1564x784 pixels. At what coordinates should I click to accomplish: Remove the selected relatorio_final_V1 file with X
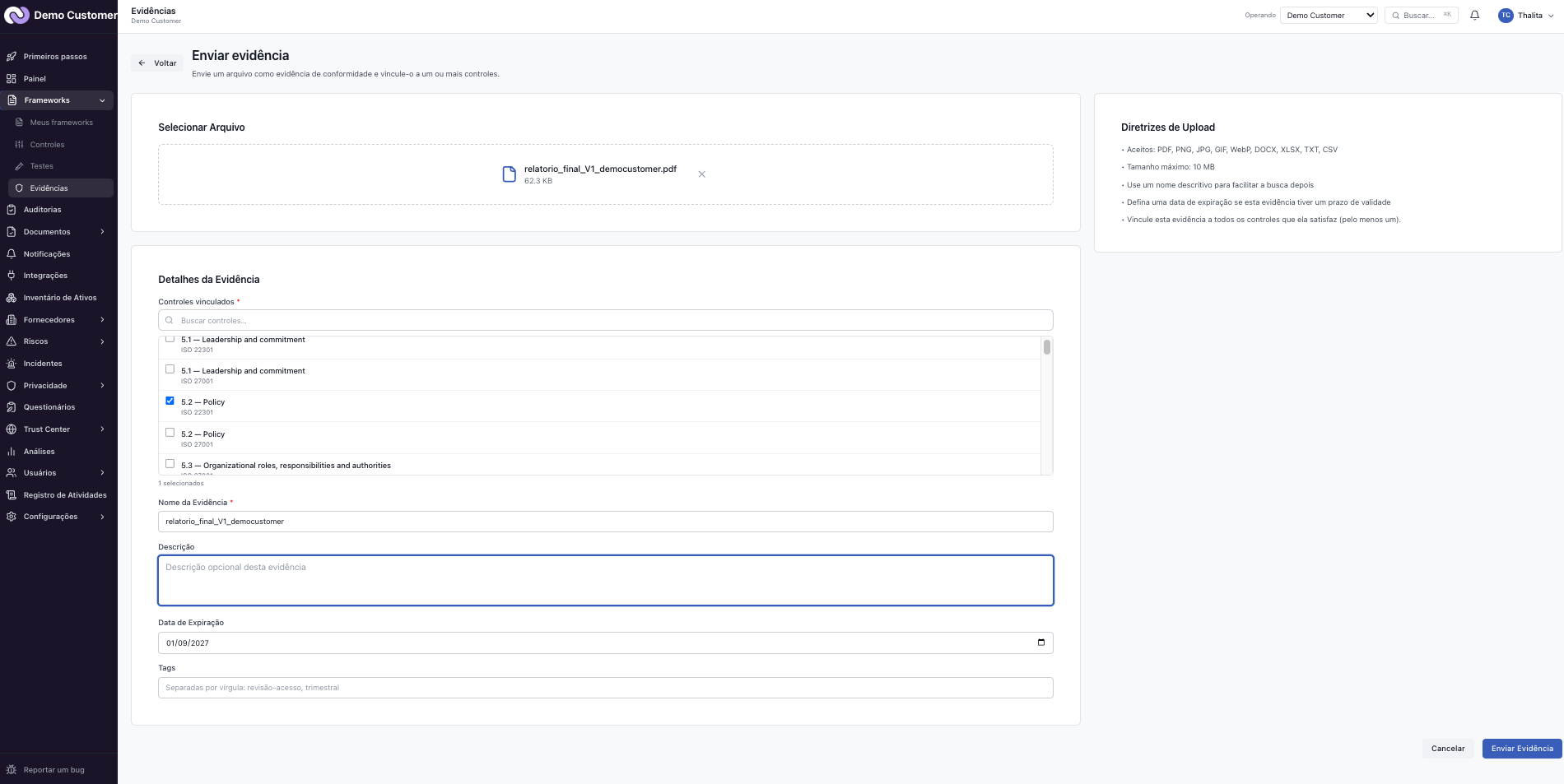click(701, 174)
